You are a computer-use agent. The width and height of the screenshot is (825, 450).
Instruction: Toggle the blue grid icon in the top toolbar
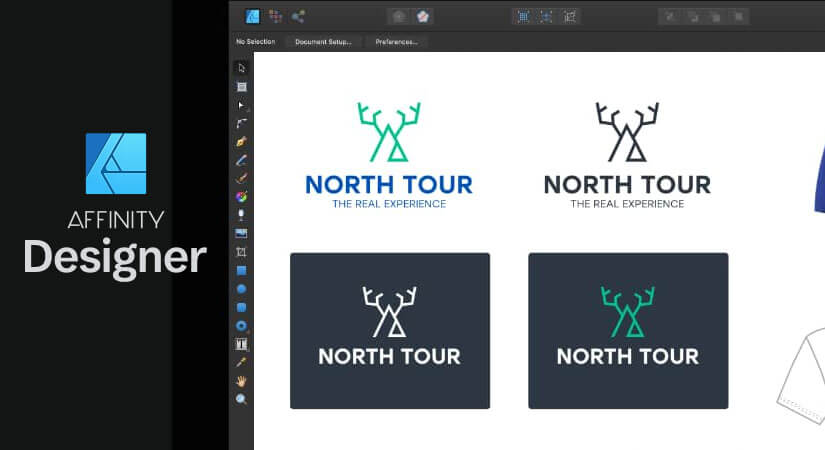pos(523,17)
